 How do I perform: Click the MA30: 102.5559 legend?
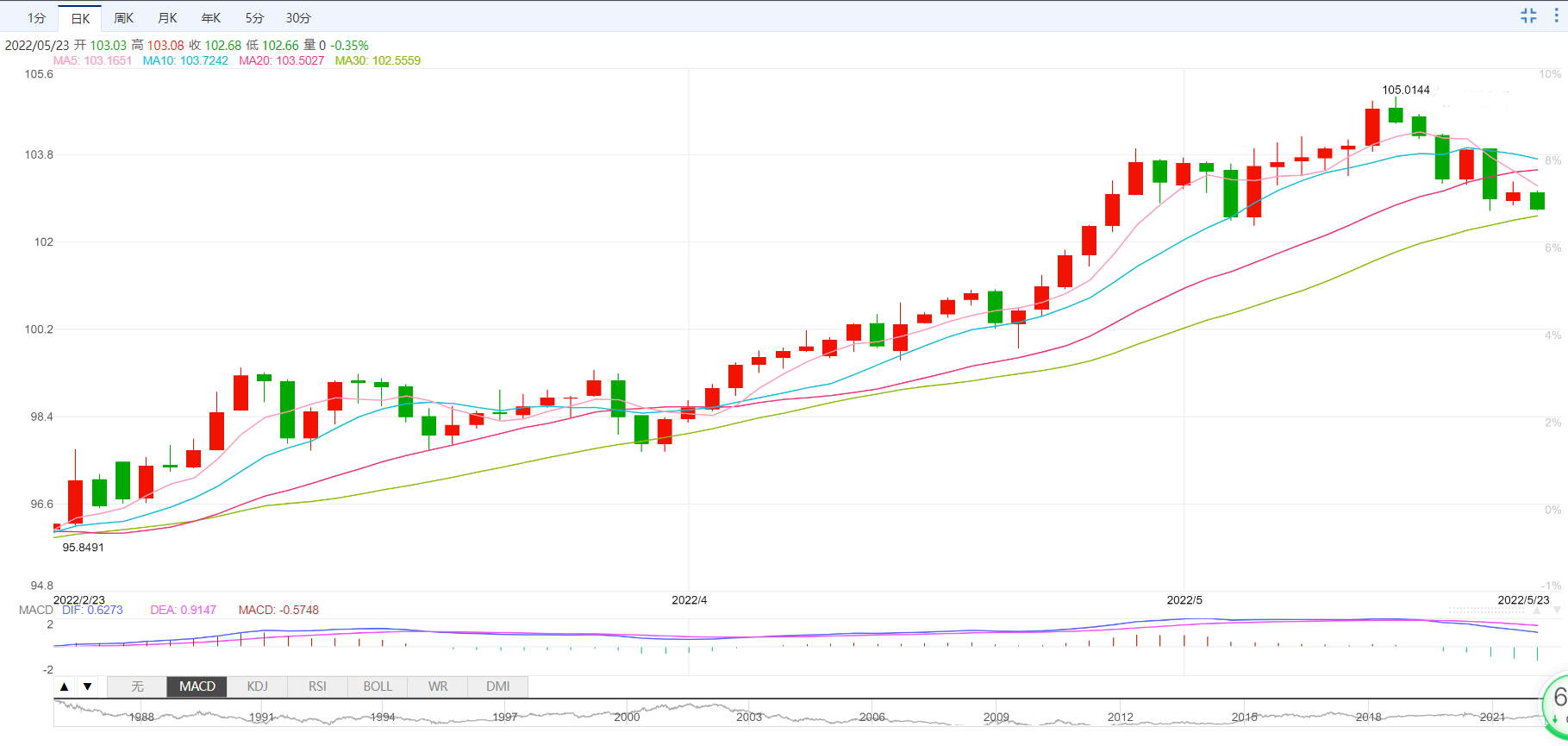click(x=378, y=60)
